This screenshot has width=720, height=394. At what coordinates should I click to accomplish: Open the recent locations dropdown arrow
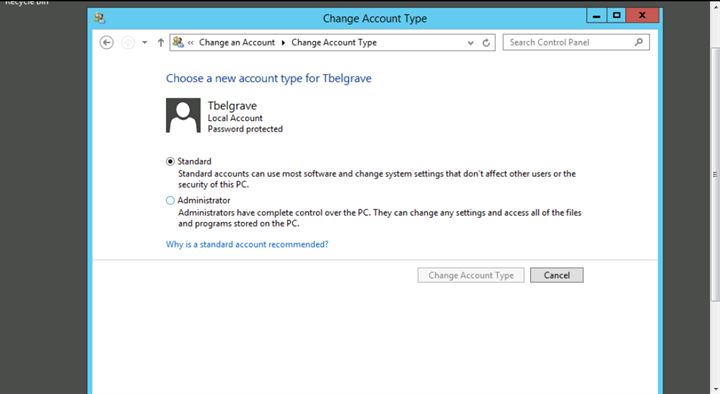[145, 43]
